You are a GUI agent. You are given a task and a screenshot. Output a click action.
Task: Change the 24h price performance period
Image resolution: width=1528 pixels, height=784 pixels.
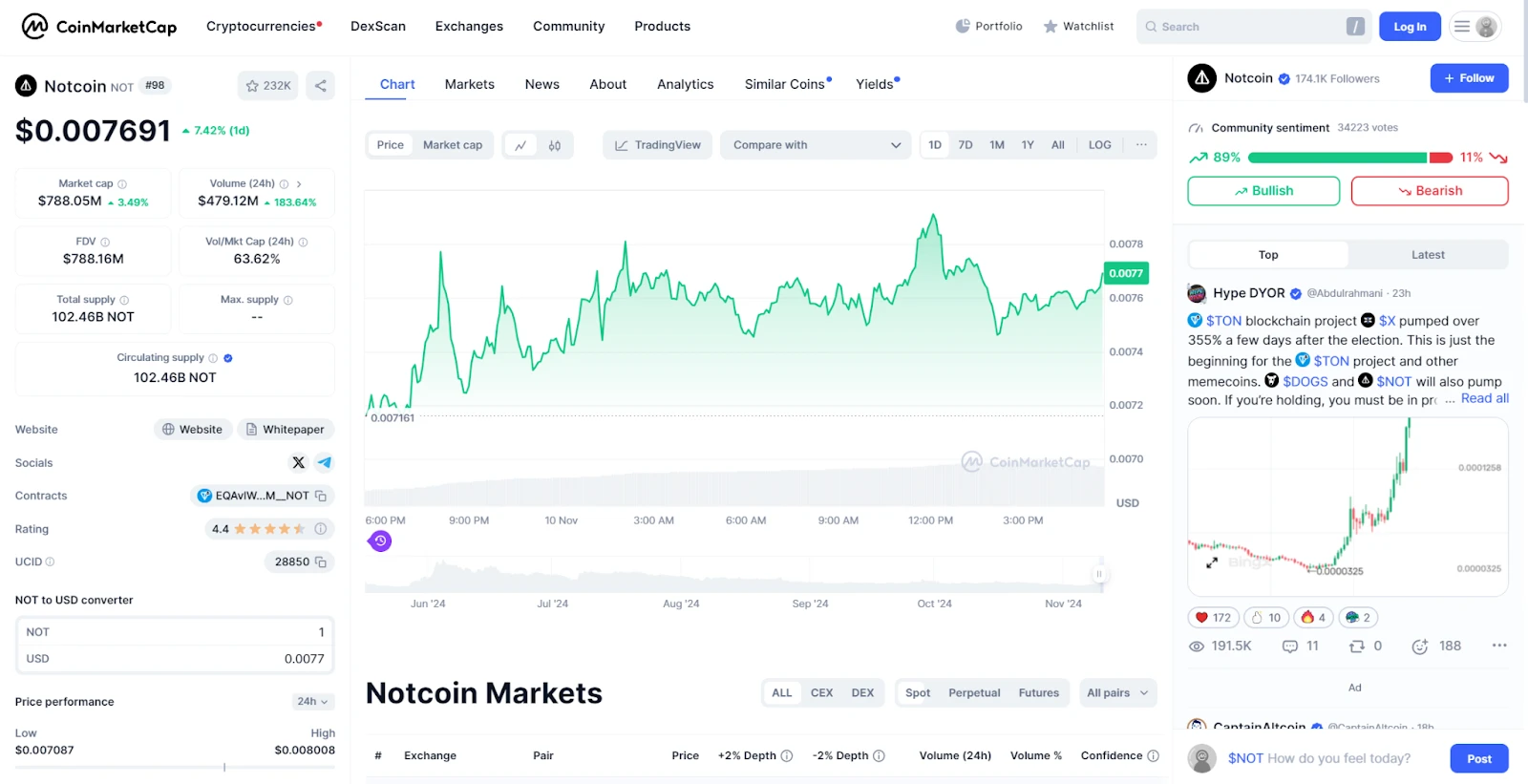tap(312, 702)
